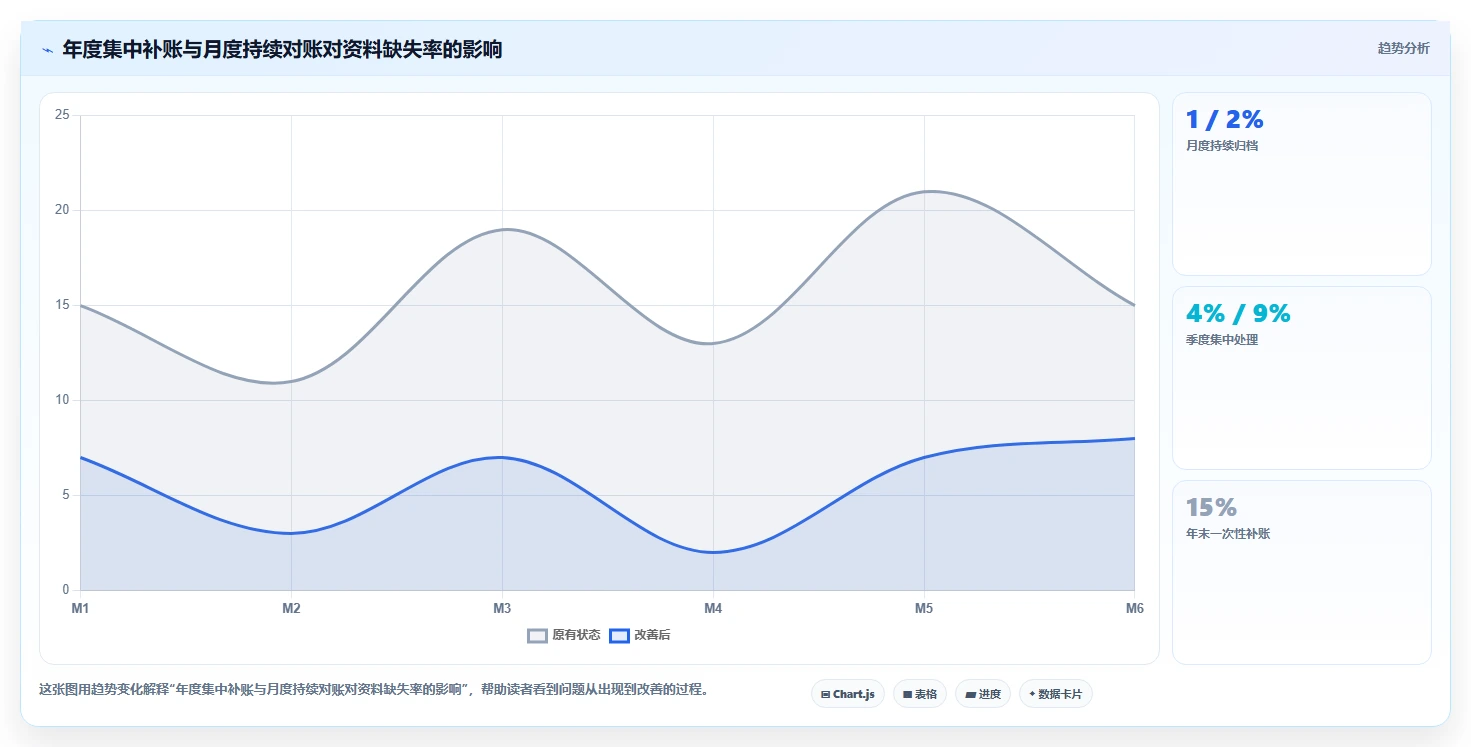Toggle the 原有状态 legend swatch
The height and width of the screenshot is (747, 1471).
click(x=537, y=636)
